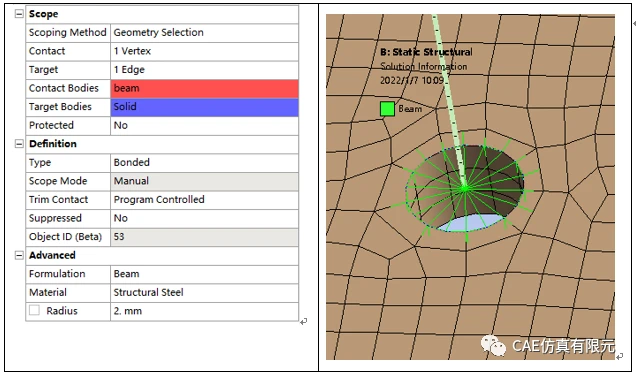636x375 pixels.
Task: Open the Formulation dropdown showing Beam
Action: pos(204,274)
